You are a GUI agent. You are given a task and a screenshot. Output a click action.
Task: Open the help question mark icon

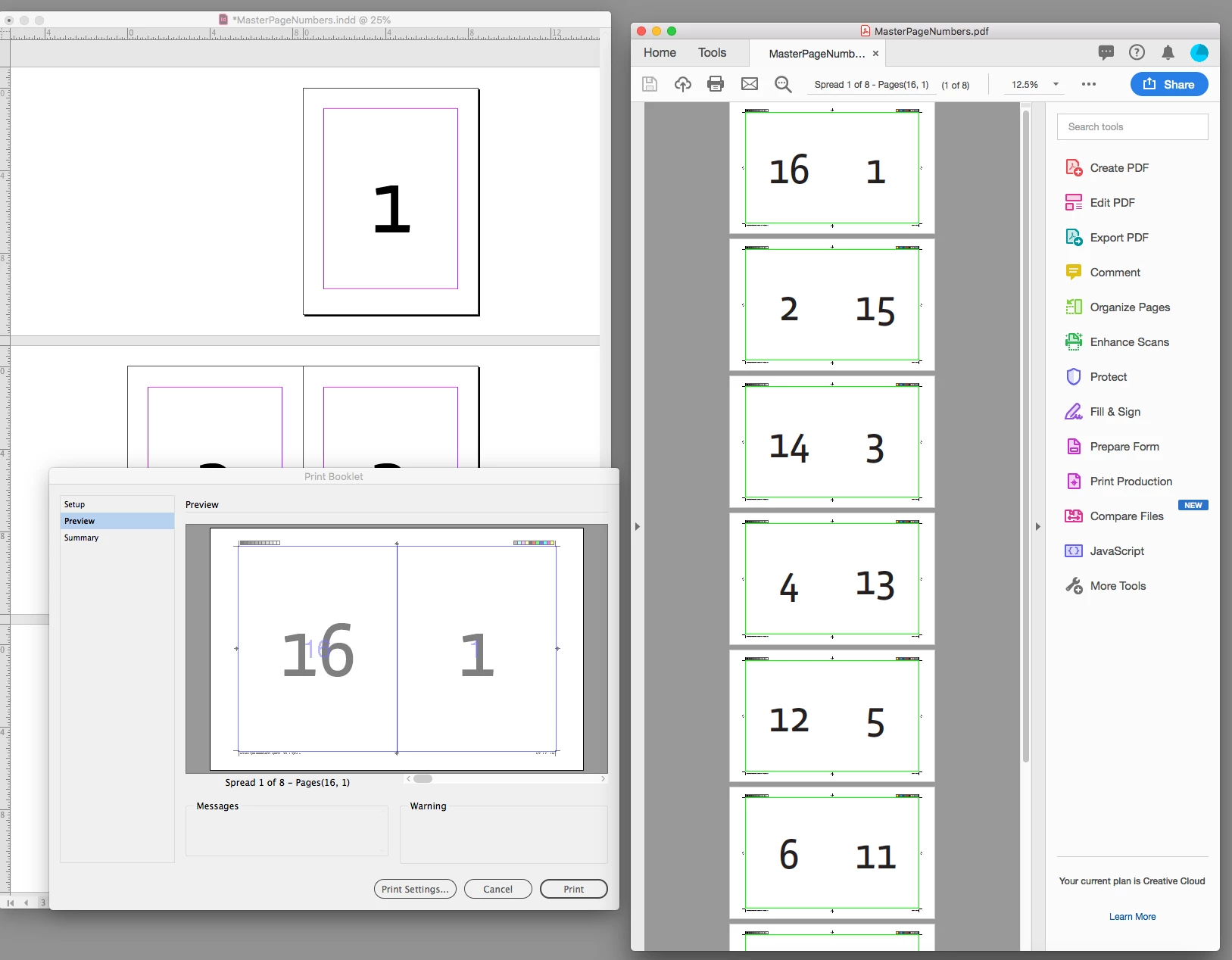click(1137, 52)
